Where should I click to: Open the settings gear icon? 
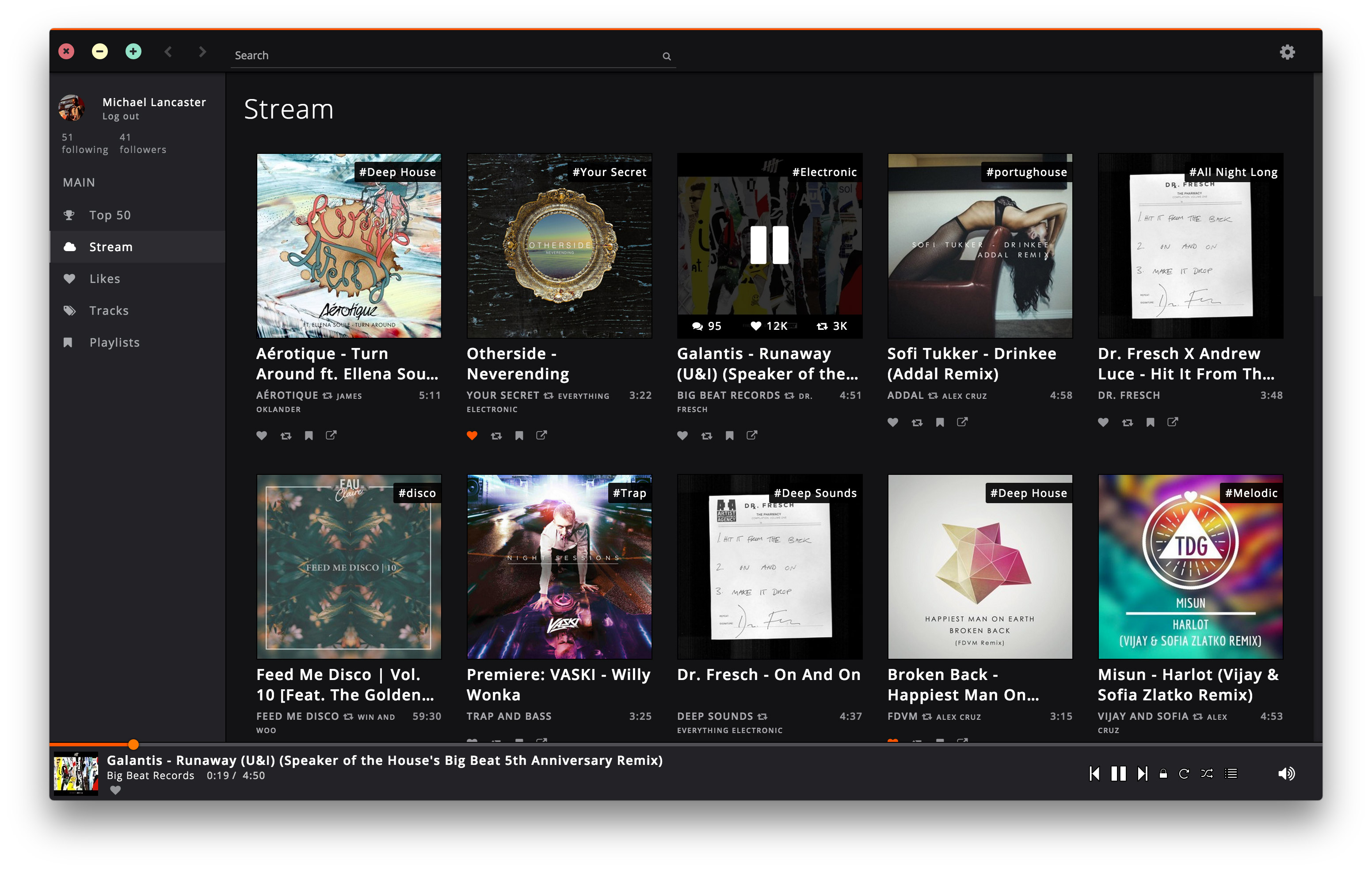1287,53
